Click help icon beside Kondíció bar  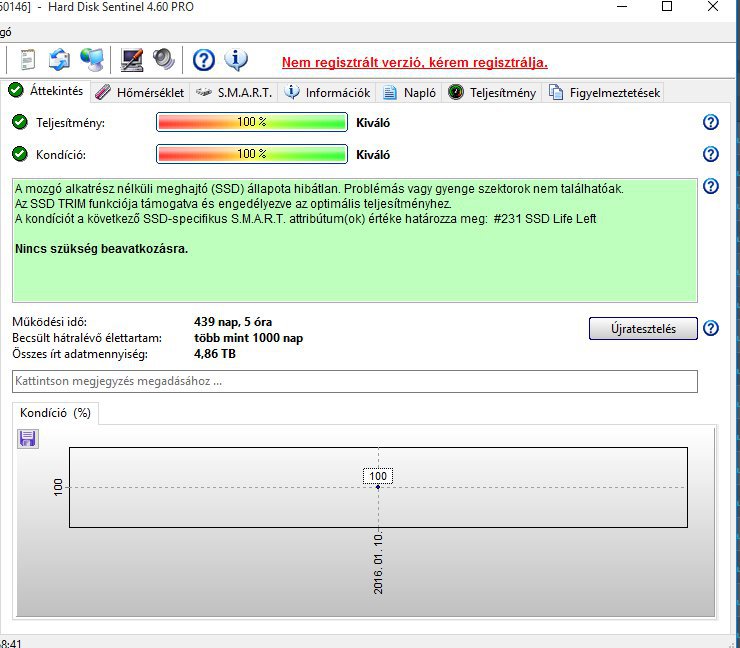[x=710, y=154]
